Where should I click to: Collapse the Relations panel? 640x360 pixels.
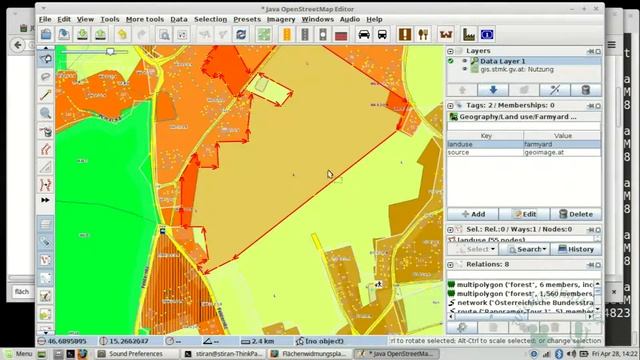click(450, 265)
